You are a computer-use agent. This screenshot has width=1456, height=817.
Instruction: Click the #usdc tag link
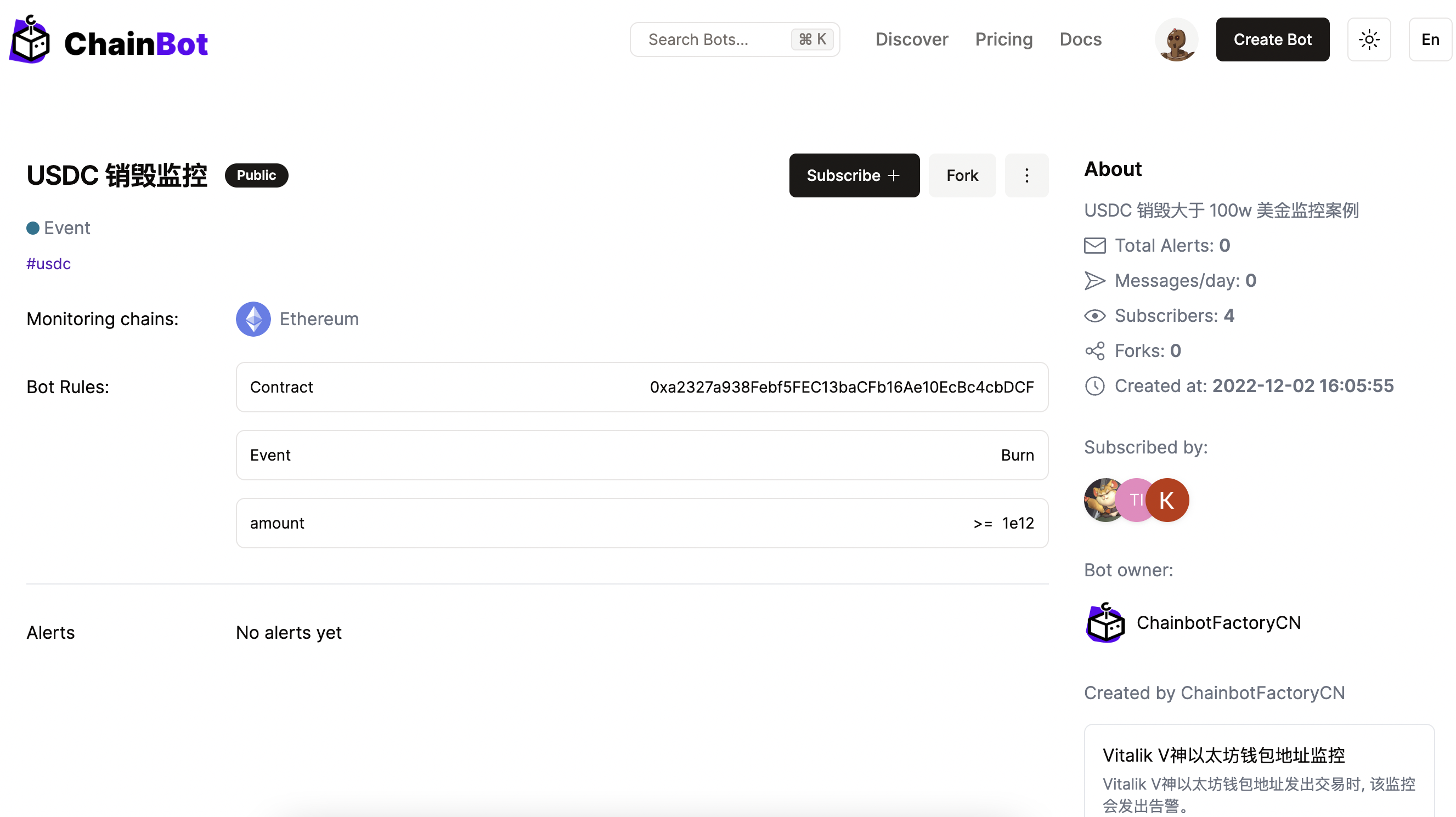[x=49, y=264]
